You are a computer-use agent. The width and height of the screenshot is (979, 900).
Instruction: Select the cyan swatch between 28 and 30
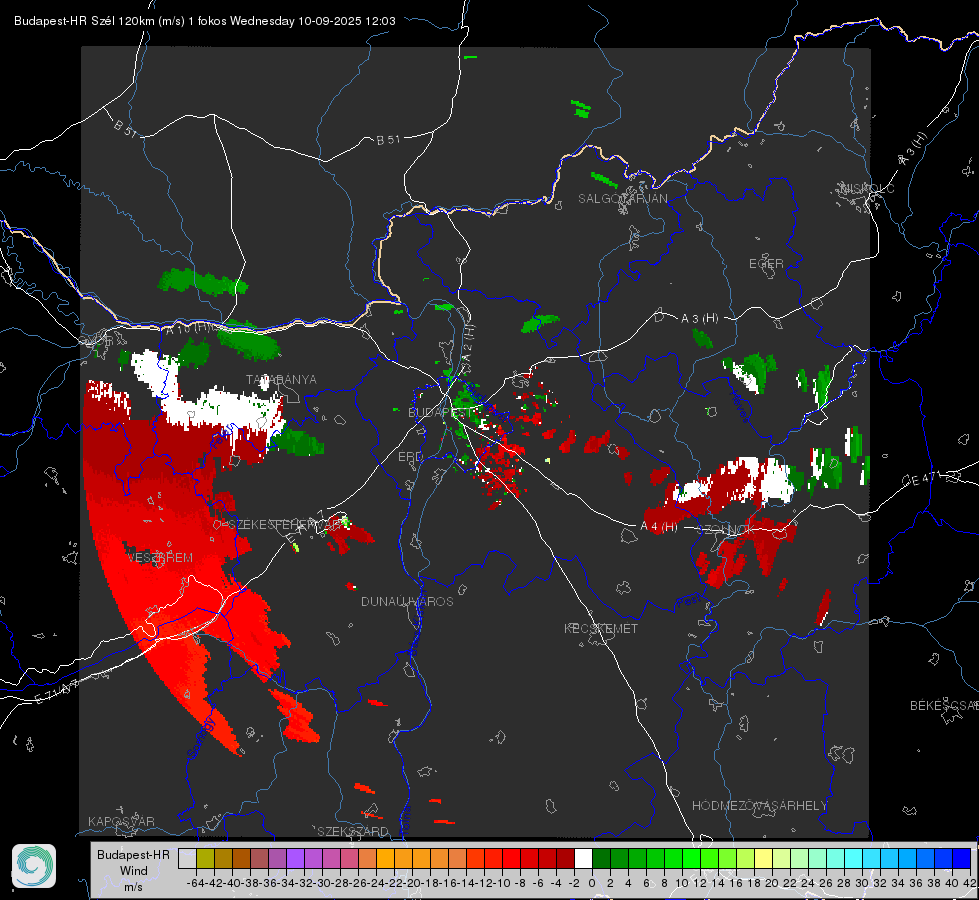pyautogui.click(x=853, y=859)
